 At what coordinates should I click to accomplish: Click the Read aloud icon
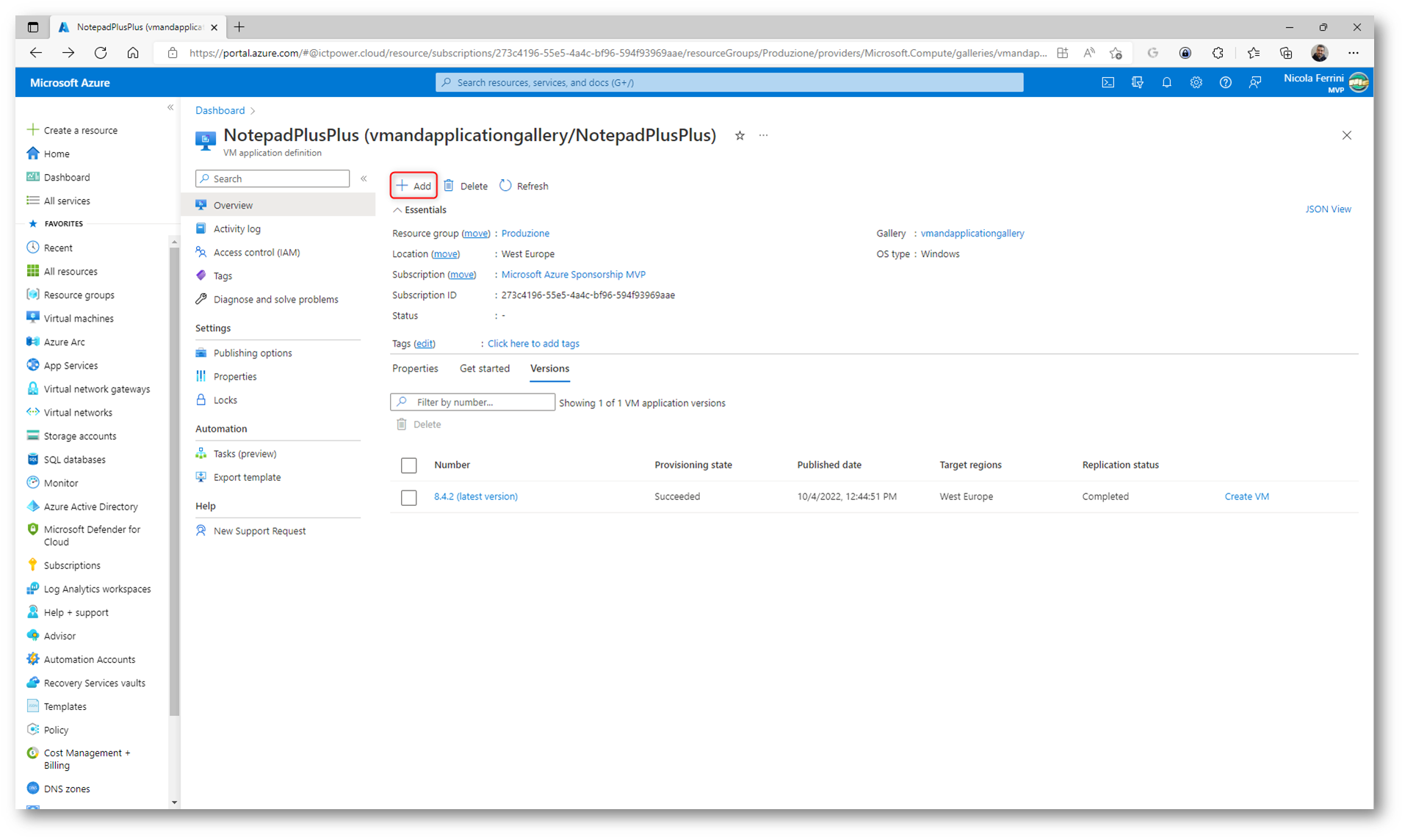[1088, 53]
